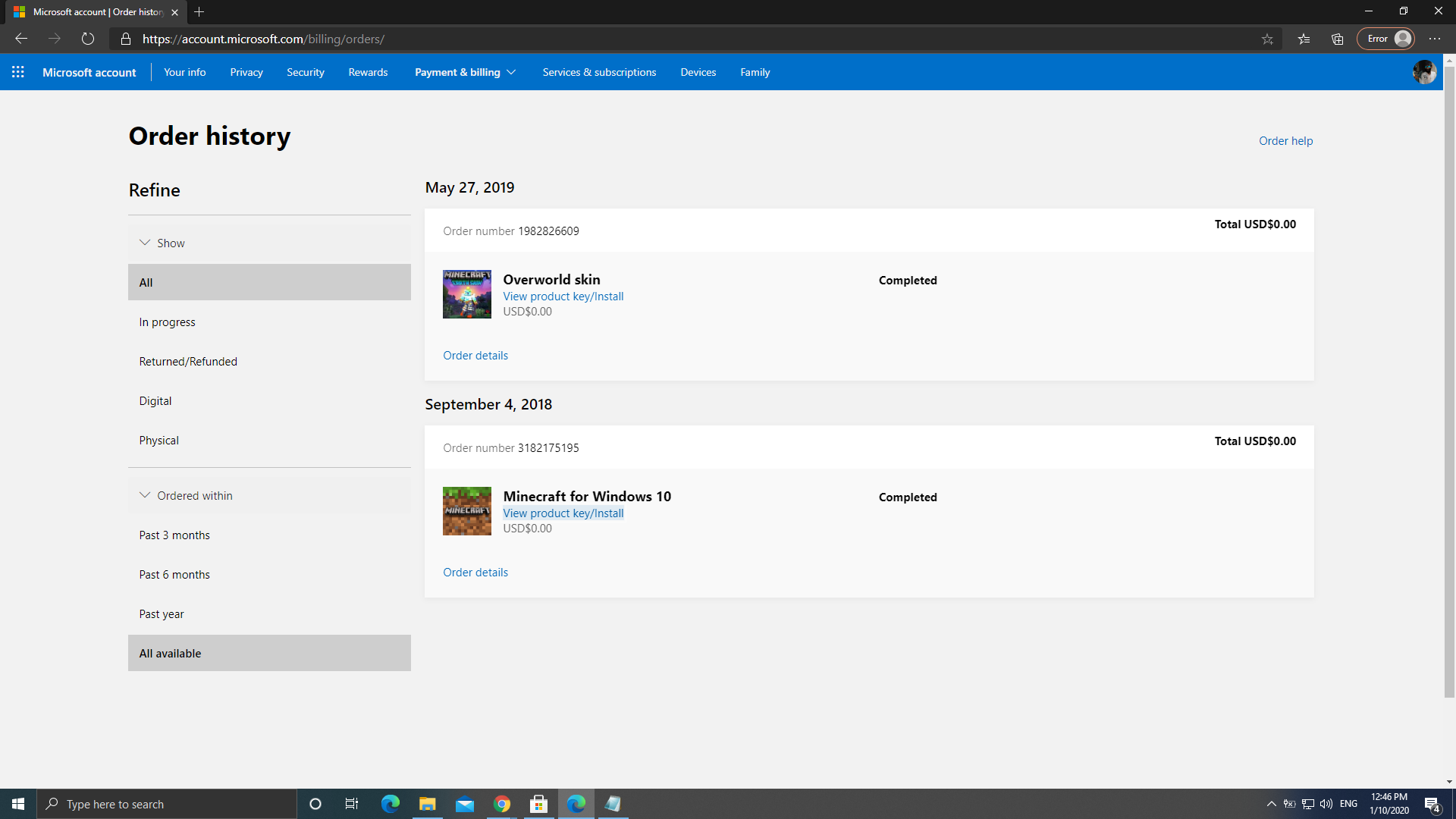Launch Google Chrome from the taskbar

pos(502,804)
